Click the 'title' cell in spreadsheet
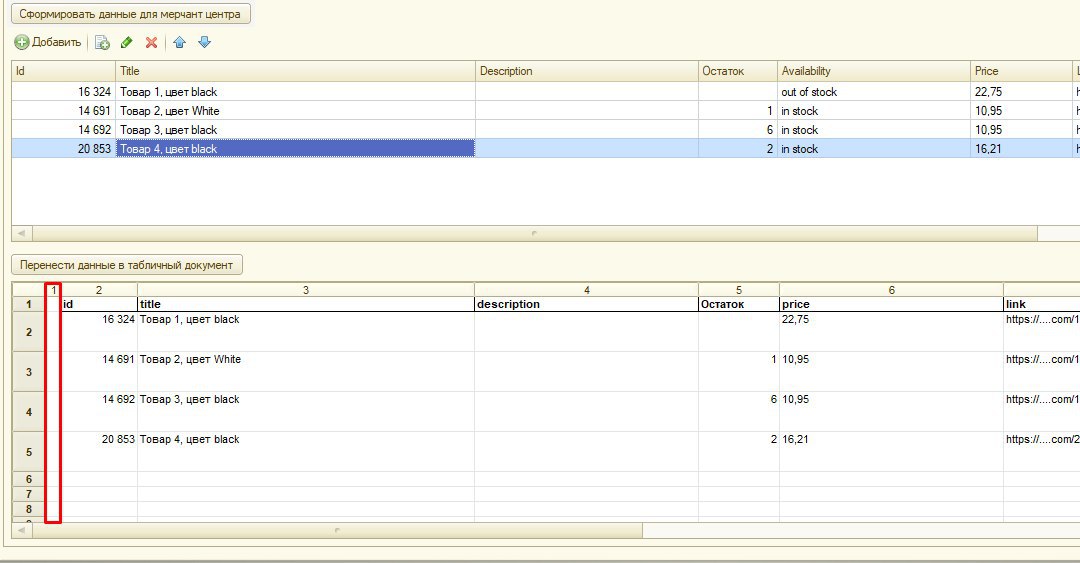This screenshot has height=563, width=1080. [306, 304]
